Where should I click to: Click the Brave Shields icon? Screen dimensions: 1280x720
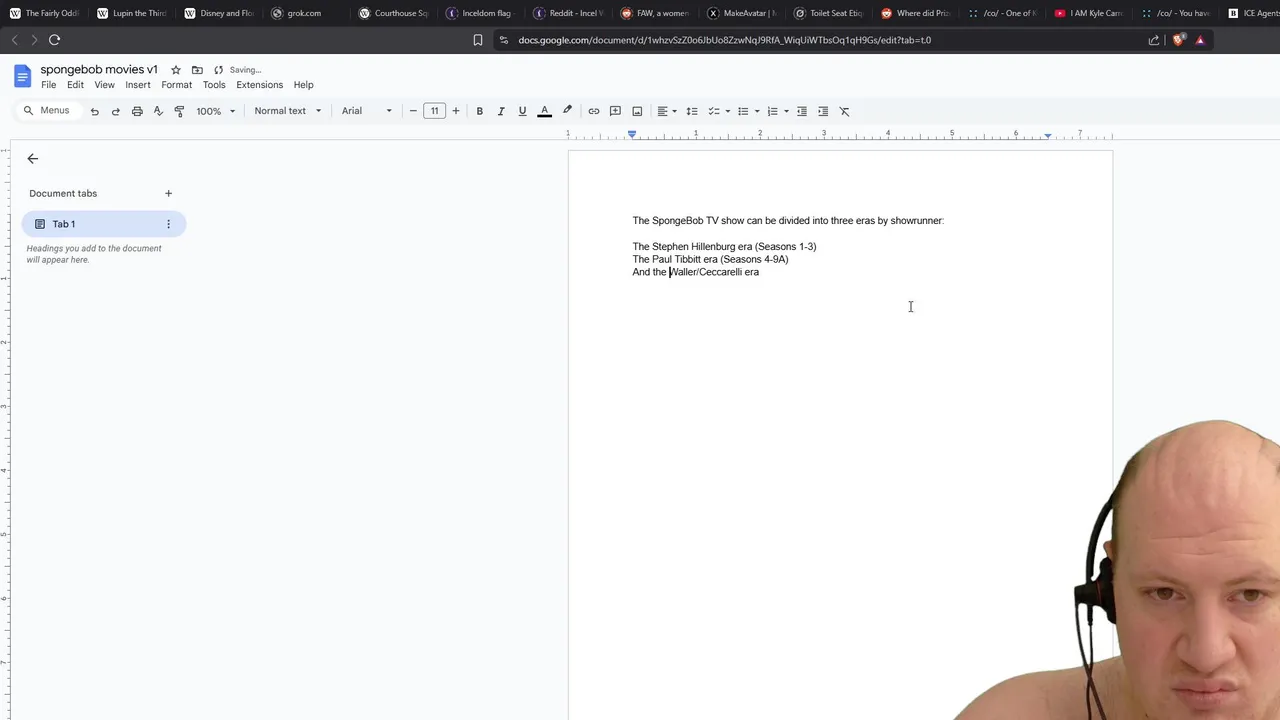(x=1178, y=40)
